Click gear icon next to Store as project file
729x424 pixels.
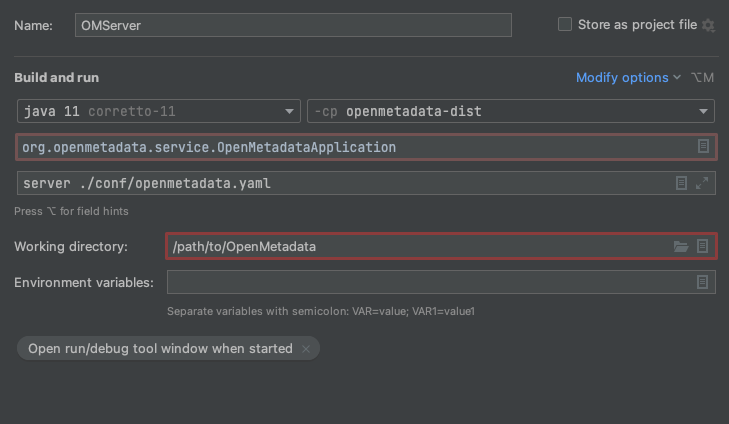709,25
